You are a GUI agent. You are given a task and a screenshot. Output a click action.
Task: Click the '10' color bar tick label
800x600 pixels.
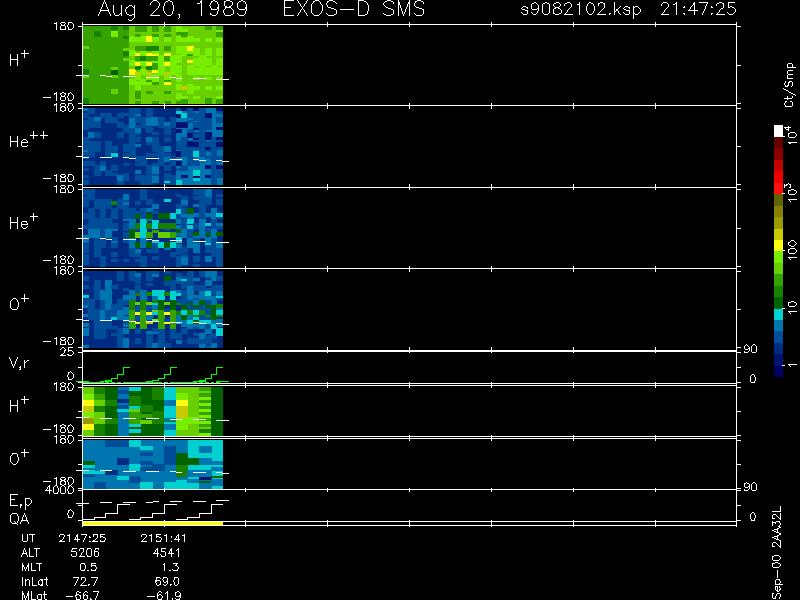pyautogui.click(x=792, y=307)
